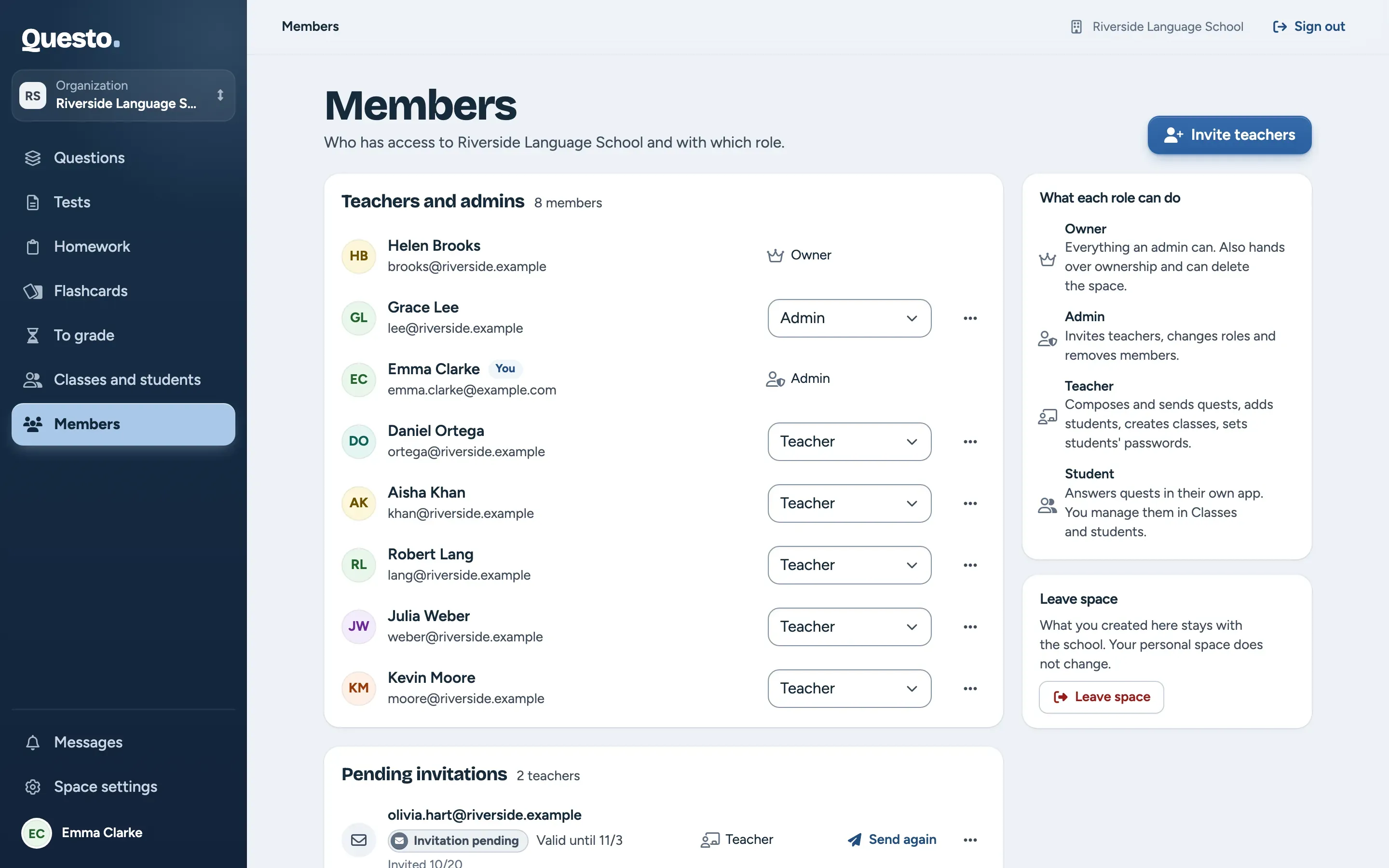The width and height of the screenshot is (1389, 868).
Task: Open Grace Lee's Admin role dropdown
Action: pyautogui.click(x=849, y=318)
